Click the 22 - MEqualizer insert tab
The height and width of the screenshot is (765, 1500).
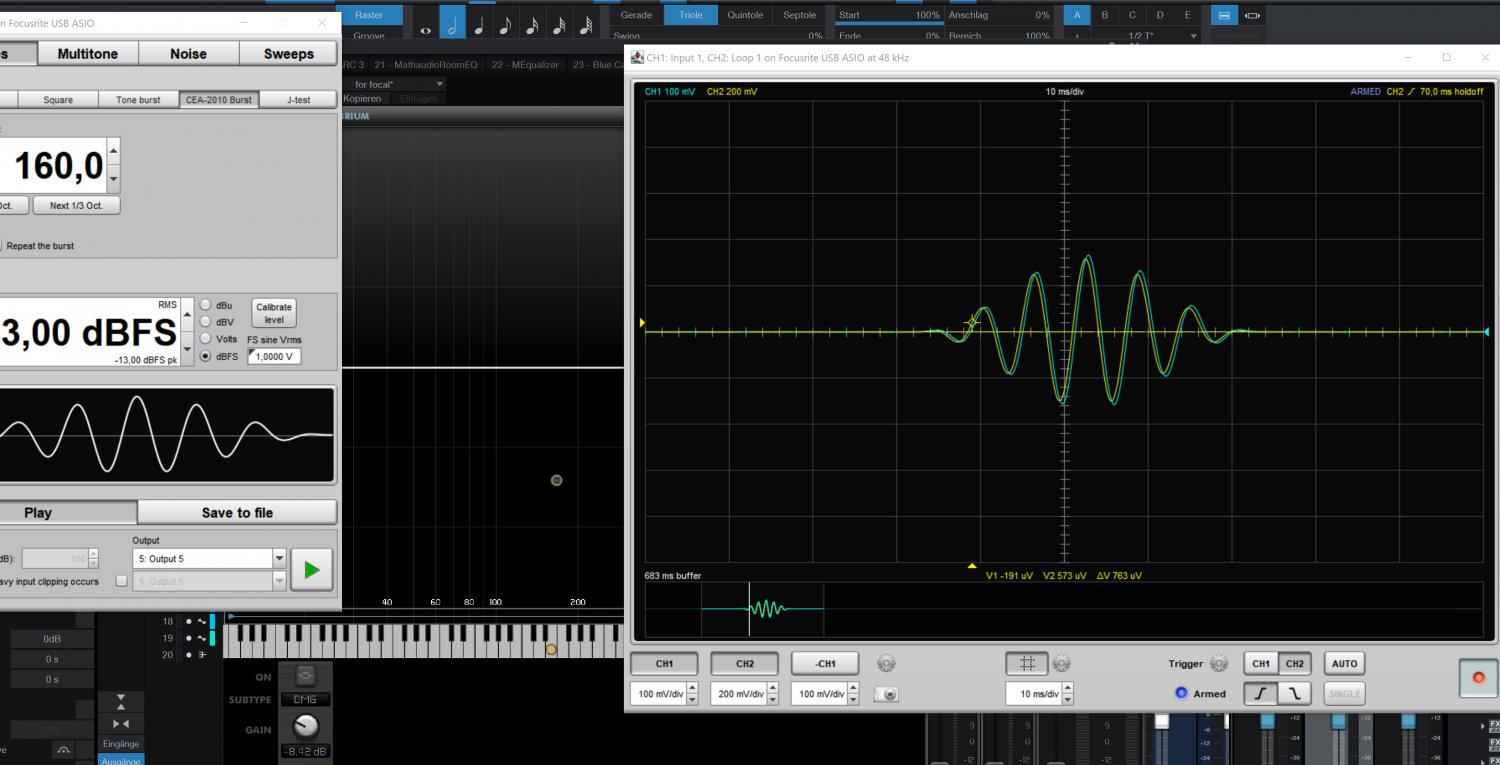525,65
